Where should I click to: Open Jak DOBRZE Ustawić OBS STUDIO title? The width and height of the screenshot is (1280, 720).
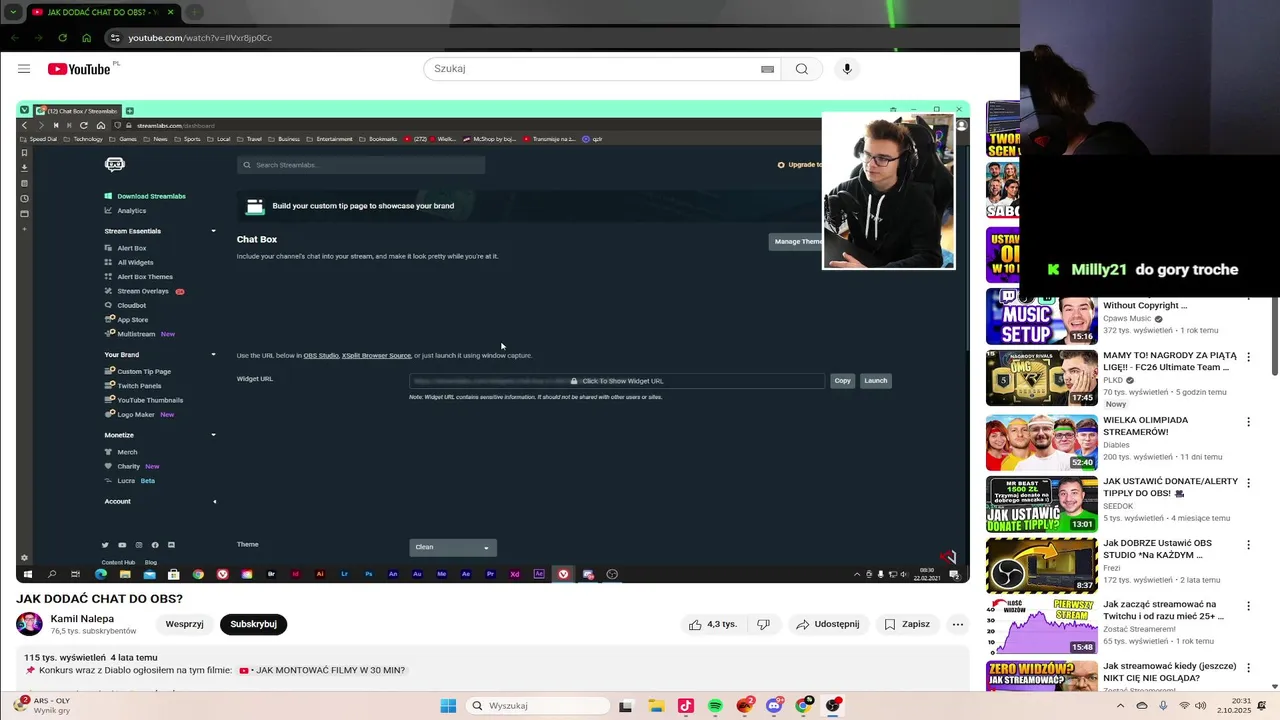tap(1157, 549)
